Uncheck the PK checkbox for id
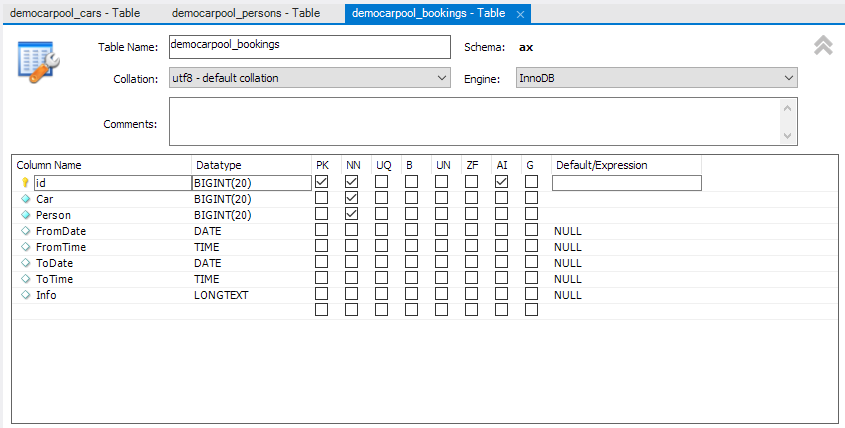 [x=322, y=182]
